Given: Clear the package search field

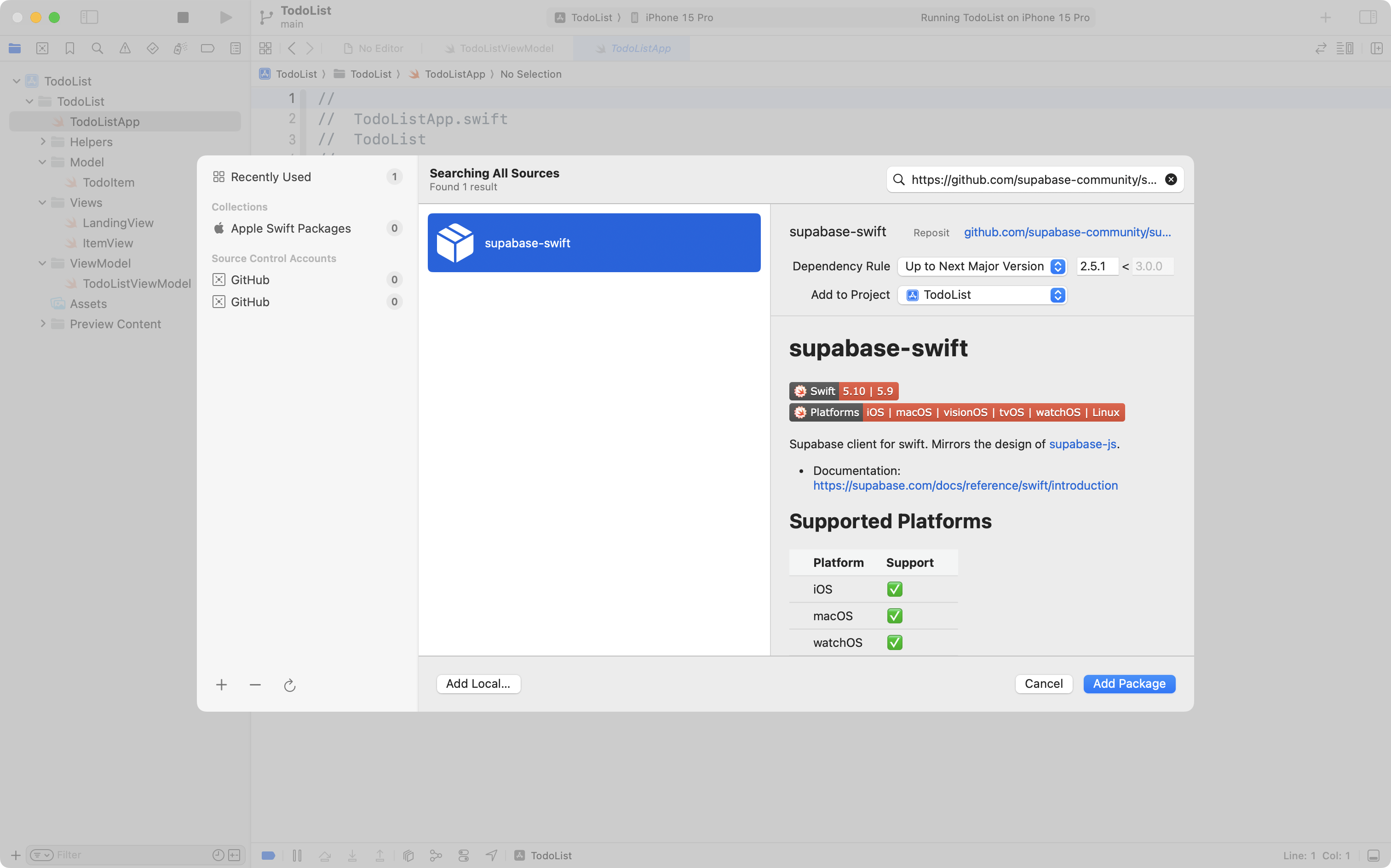Looking at the screenshot, I should (x=1171, y=180).
